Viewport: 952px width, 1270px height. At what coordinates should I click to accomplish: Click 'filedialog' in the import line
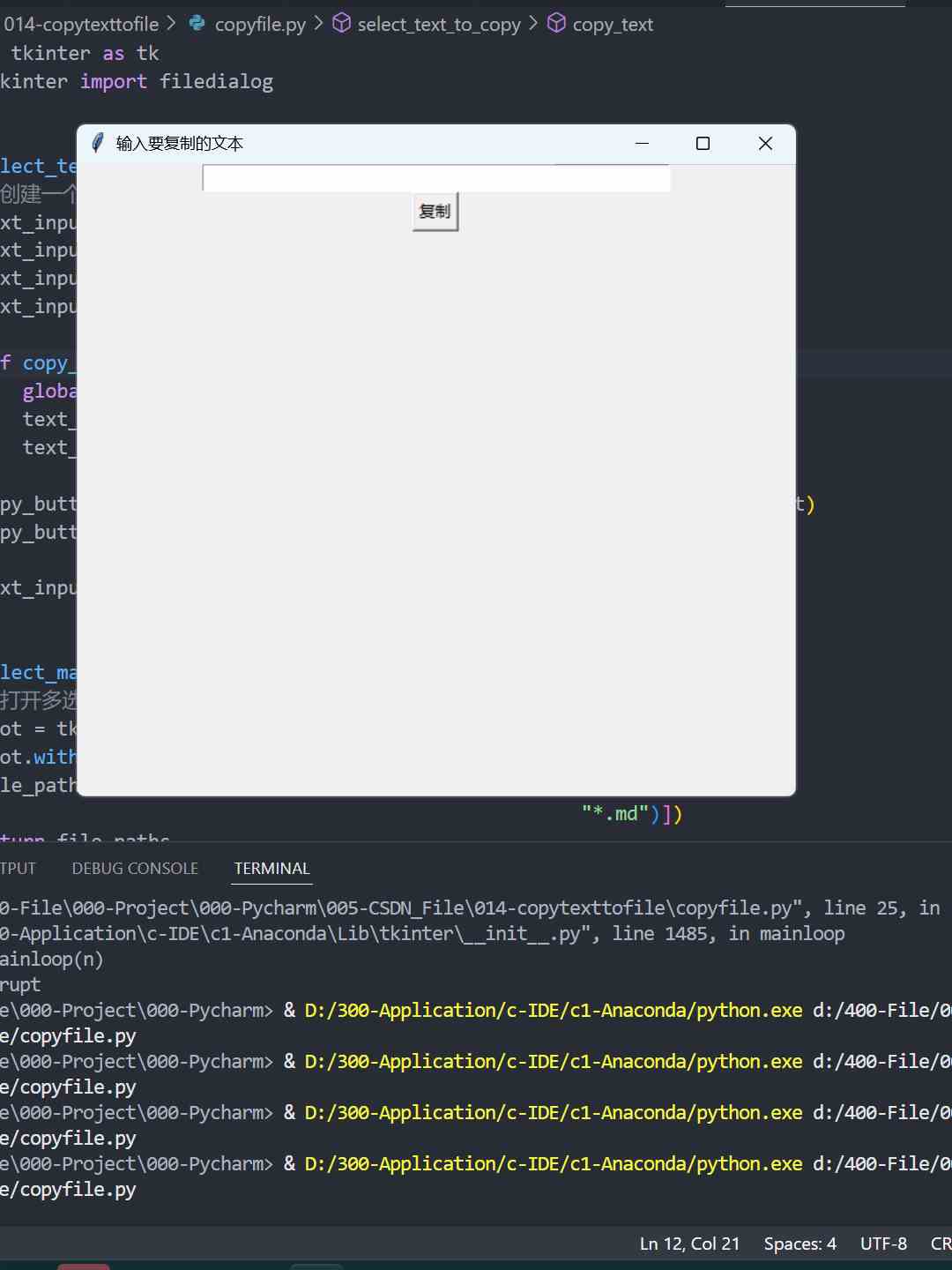[216, 81]
